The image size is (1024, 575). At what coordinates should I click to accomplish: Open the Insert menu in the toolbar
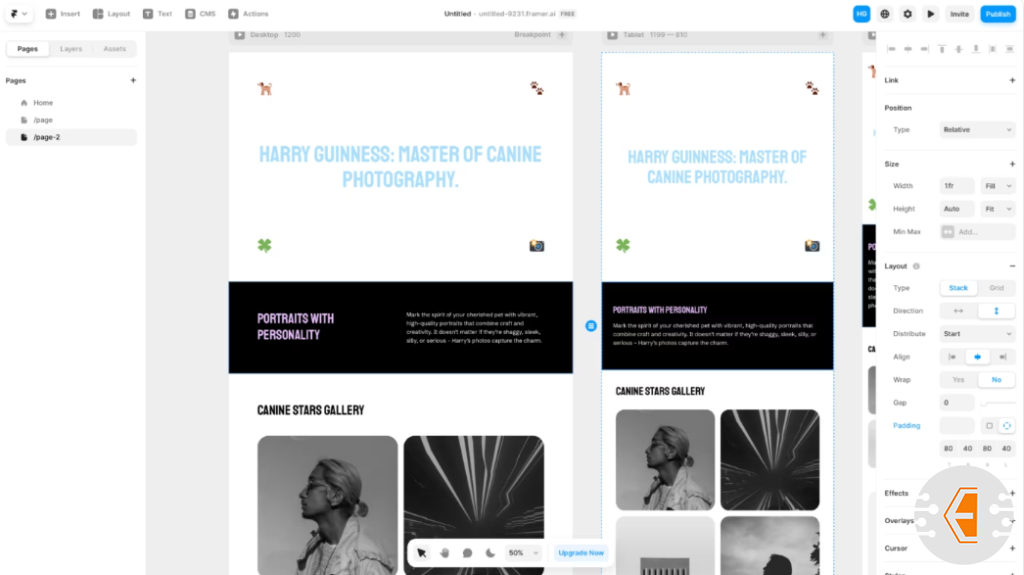coord(62,14)
